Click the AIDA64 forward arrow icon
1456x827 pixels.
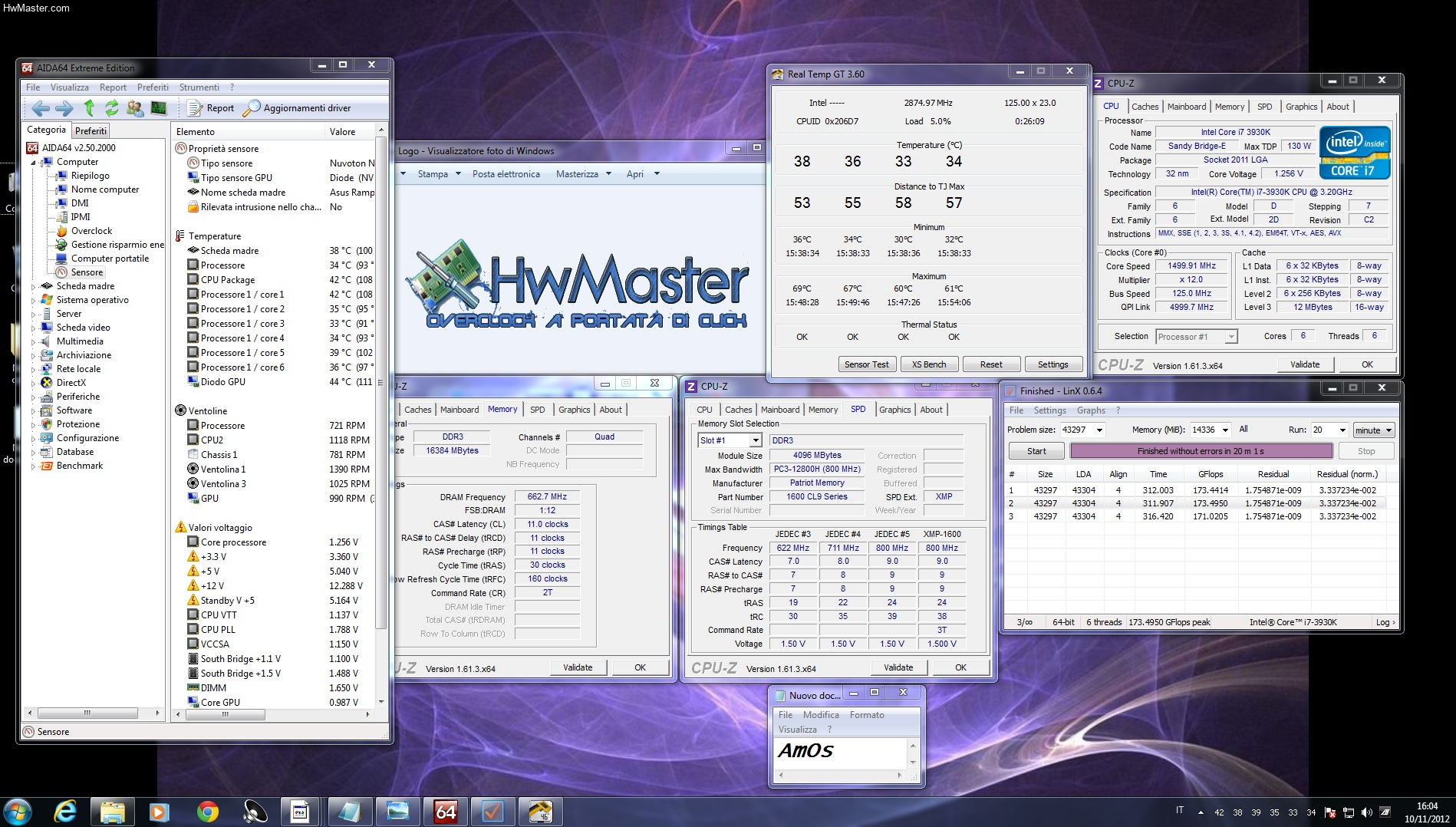coord(64,108)
